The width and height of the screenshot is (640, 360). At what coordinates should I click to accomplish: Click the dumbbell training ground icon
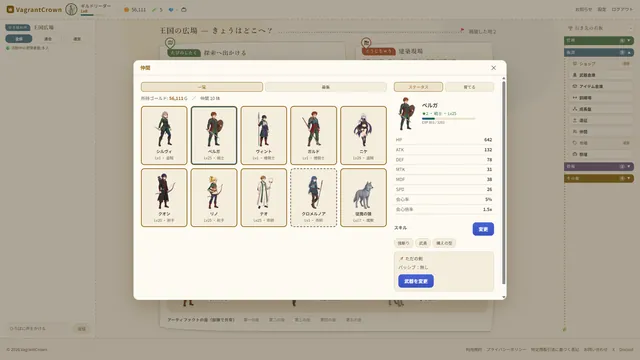pos(575,98)
